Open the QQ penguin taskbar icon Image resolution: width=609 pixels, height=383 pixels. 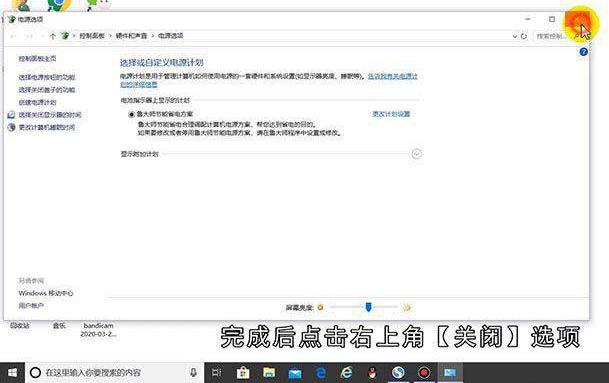[372, 373]
